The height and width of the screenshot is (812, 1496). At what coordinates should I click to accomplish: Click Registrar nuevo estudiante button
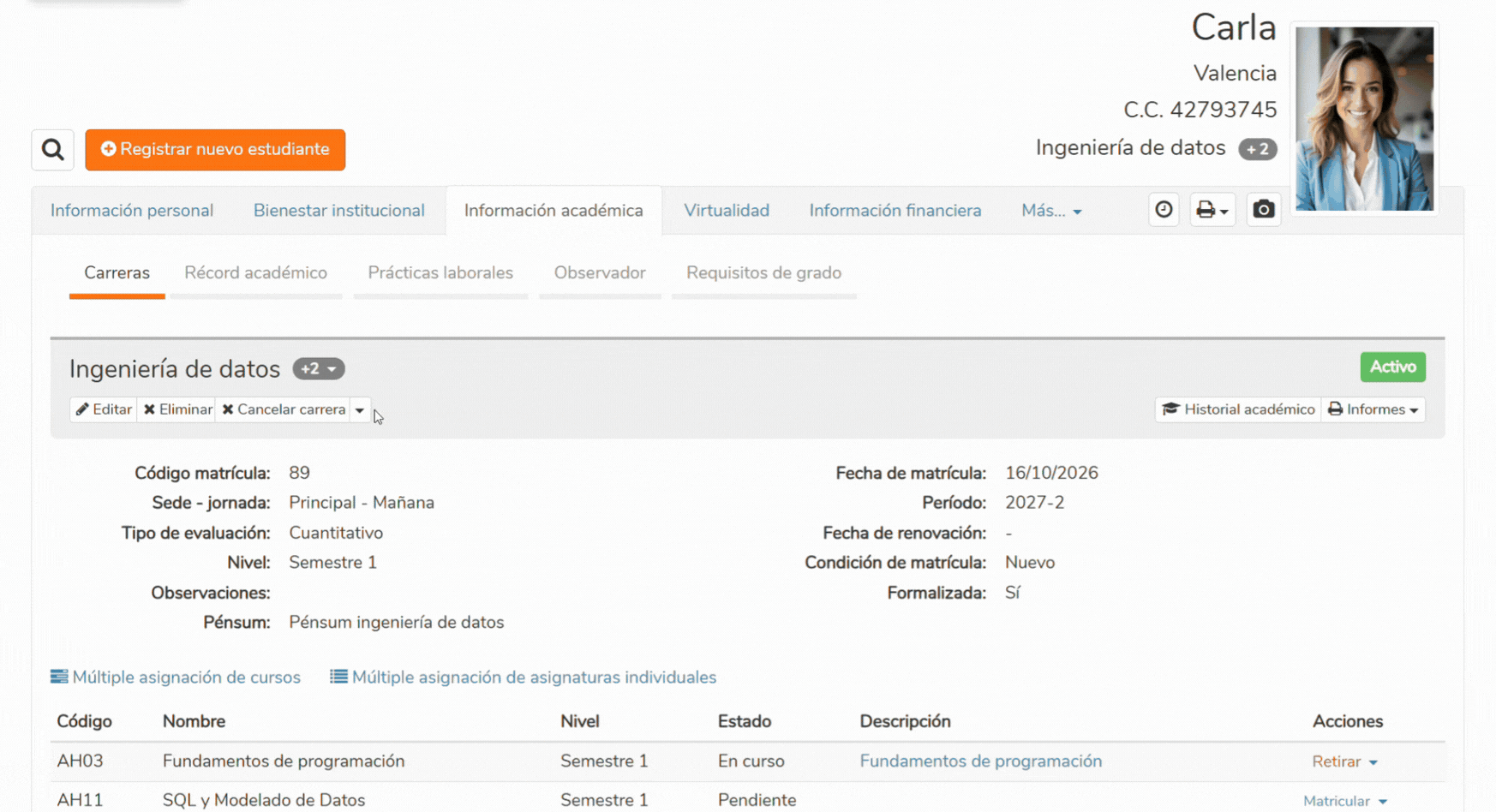(x=215, y=150)
